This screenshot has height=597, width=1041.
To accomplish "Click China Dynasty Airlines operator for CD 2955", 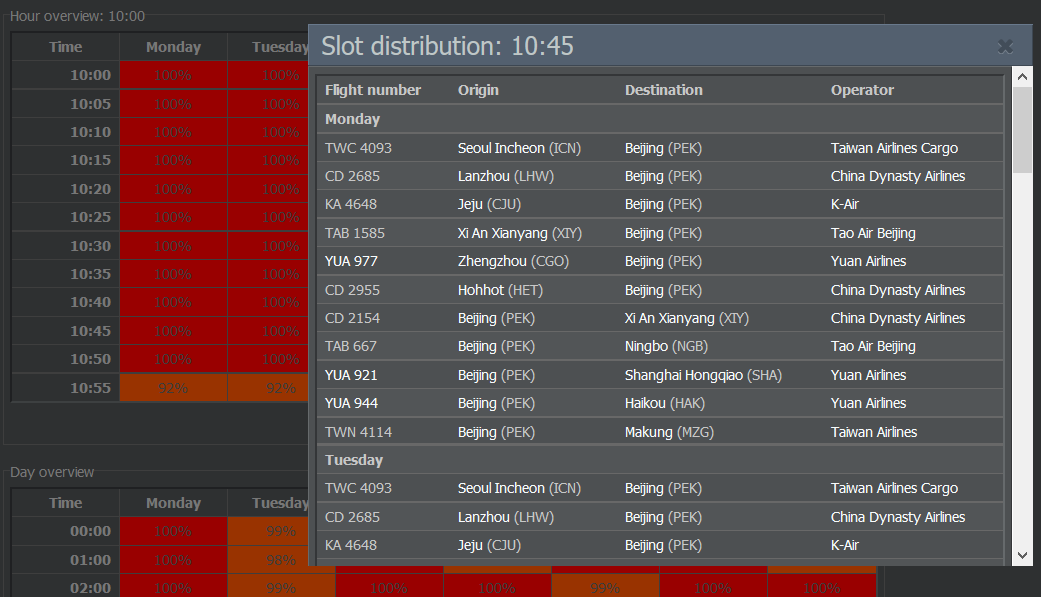I will [898, 290].
